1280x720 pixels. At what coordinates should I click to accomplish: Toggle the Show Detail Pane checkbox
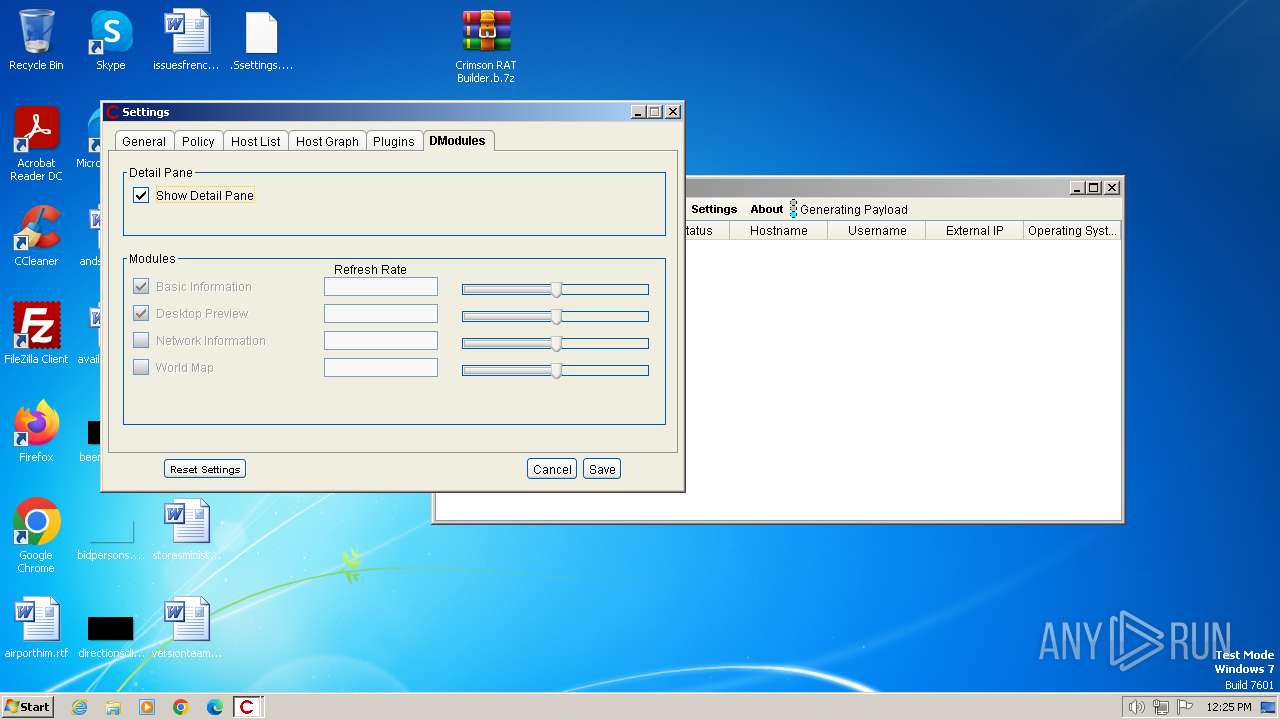click(x=141, y=196)
